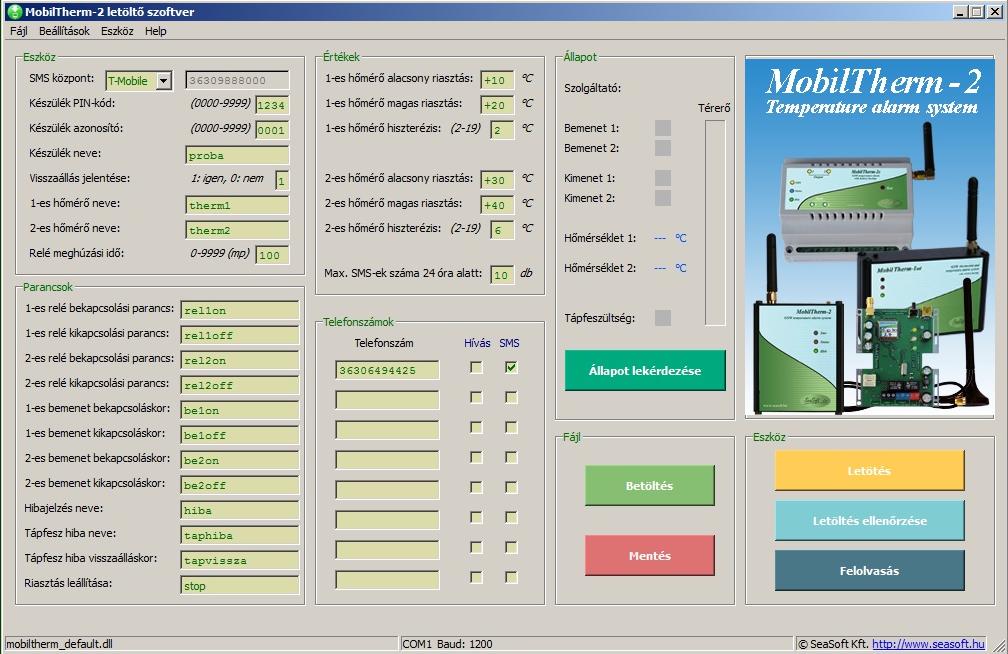Click the rel1on command field
The width and height of the screenshot is (1008, 654).
[240, 311]
